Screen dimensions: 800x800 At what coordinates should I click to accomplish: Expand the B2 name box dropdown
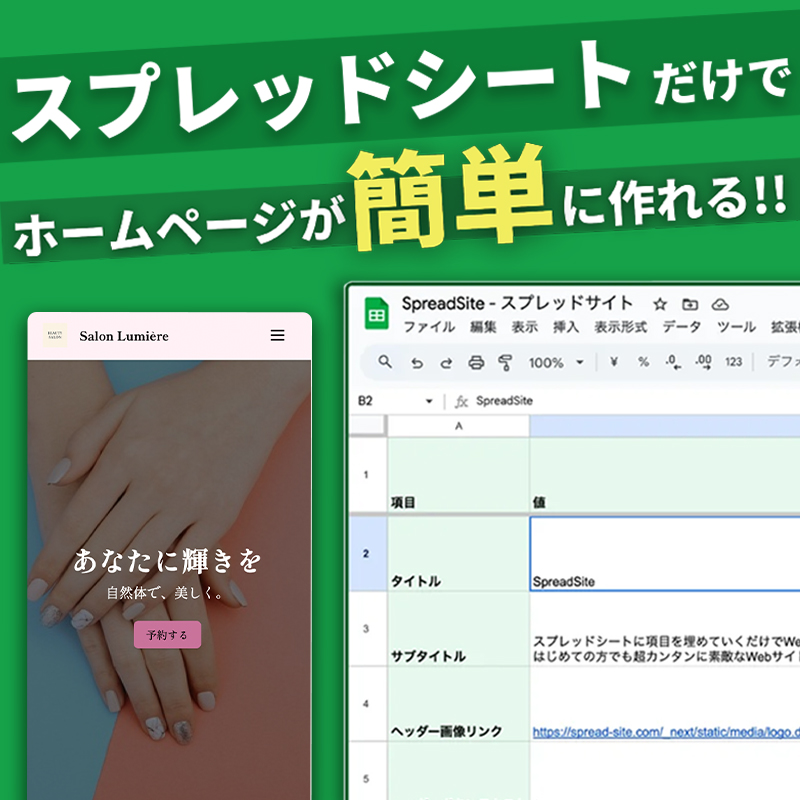tap(429, 401)
